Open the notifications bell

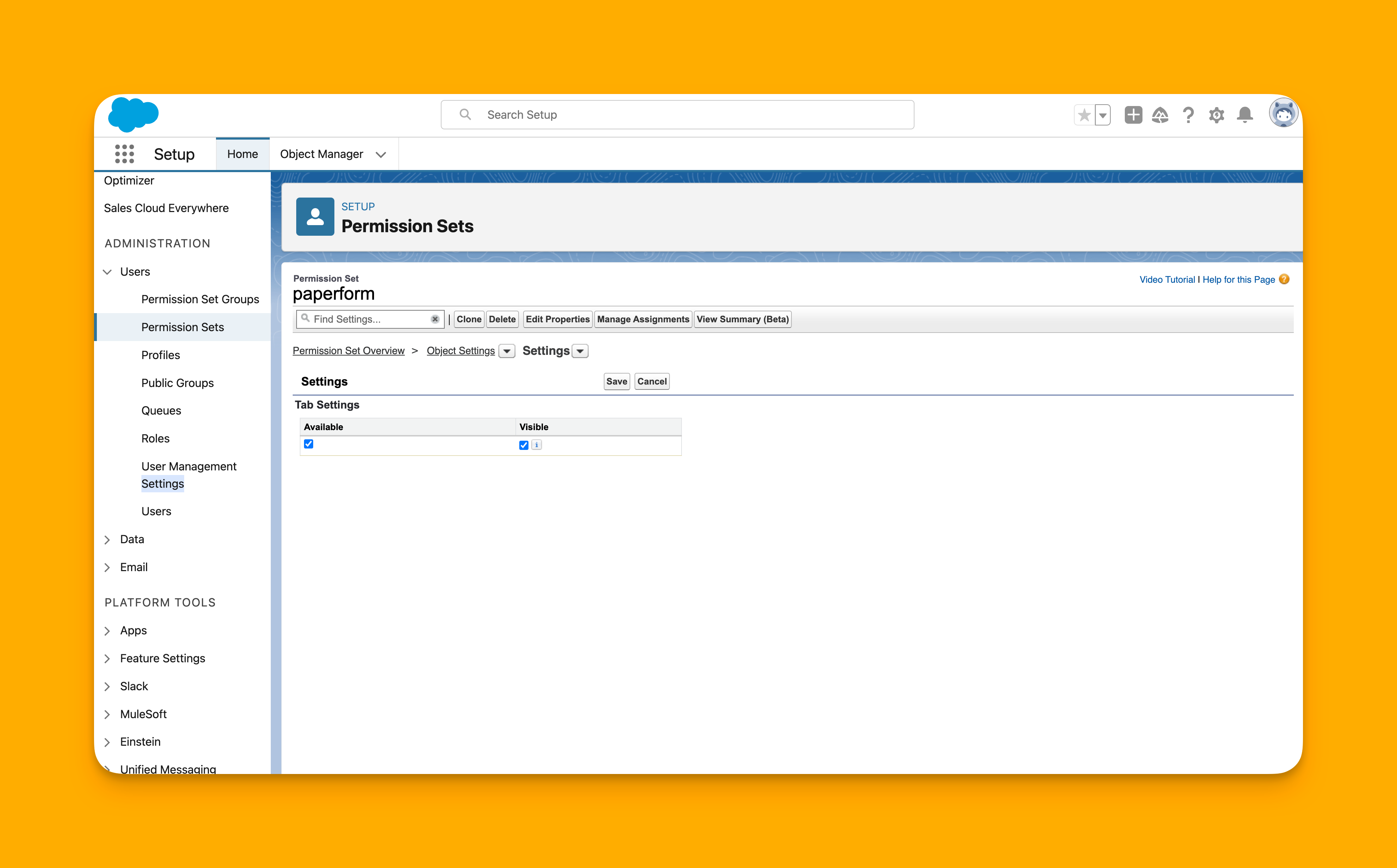(1245, 115)
